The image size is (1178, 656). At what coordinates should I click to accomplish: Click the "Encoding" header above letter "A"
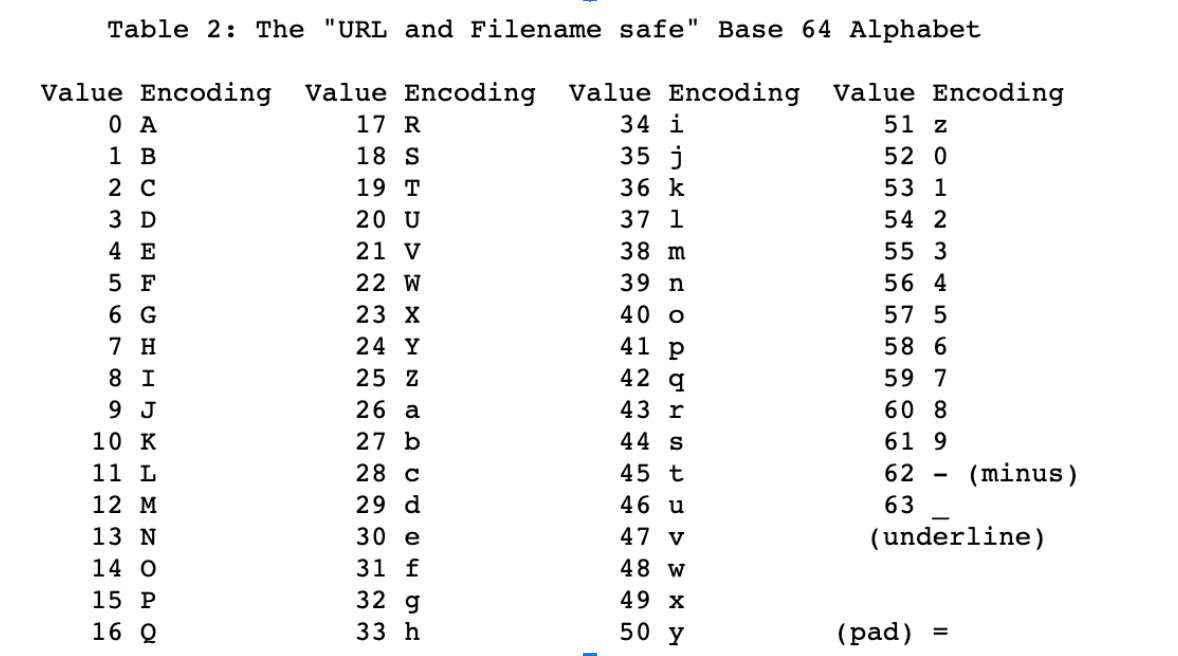pos(205,93)
